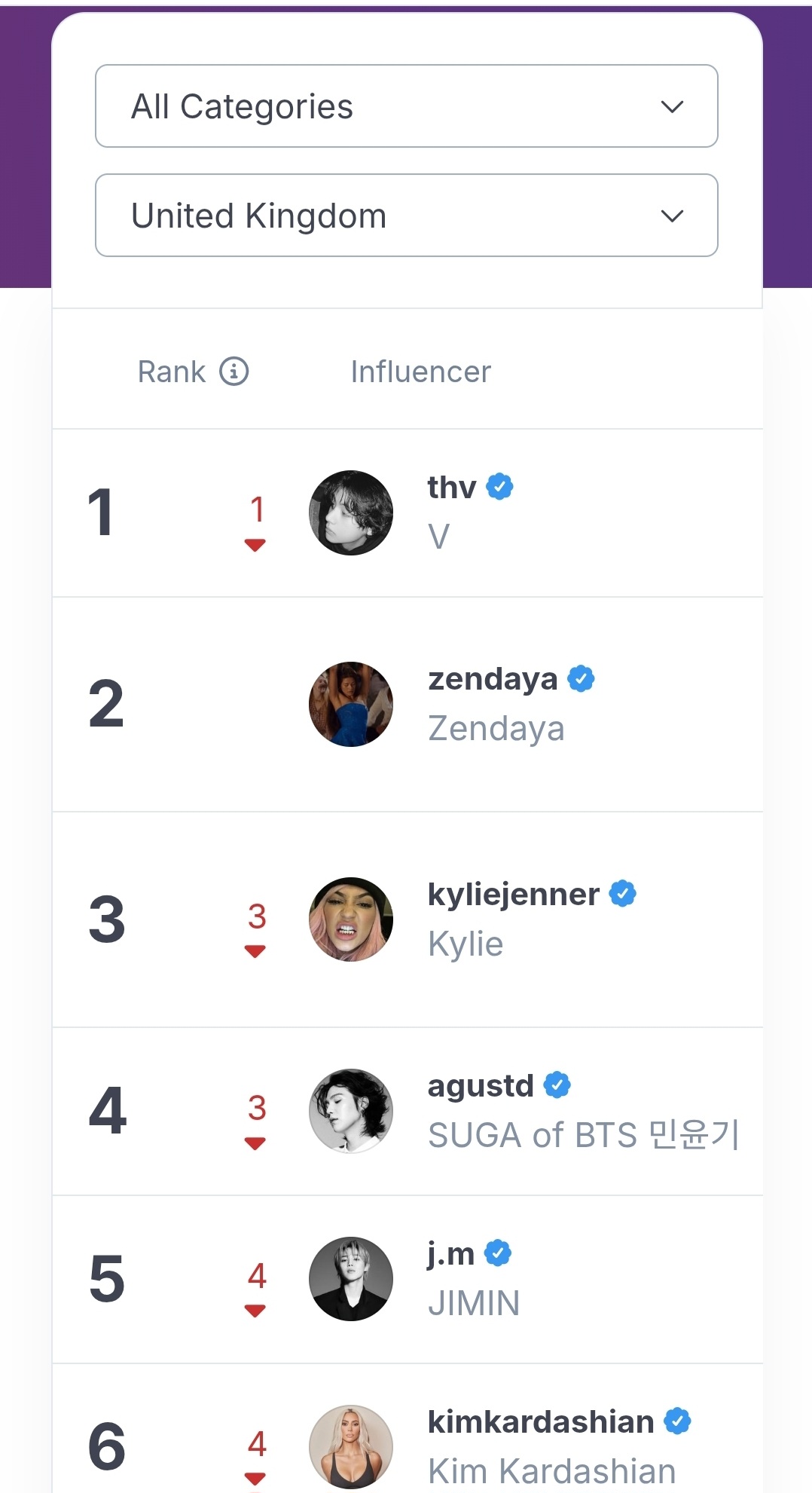Open the United Kingdom country dropdown
The height and width of the screenshot is (1493, 812).
[x=406, y=216]
